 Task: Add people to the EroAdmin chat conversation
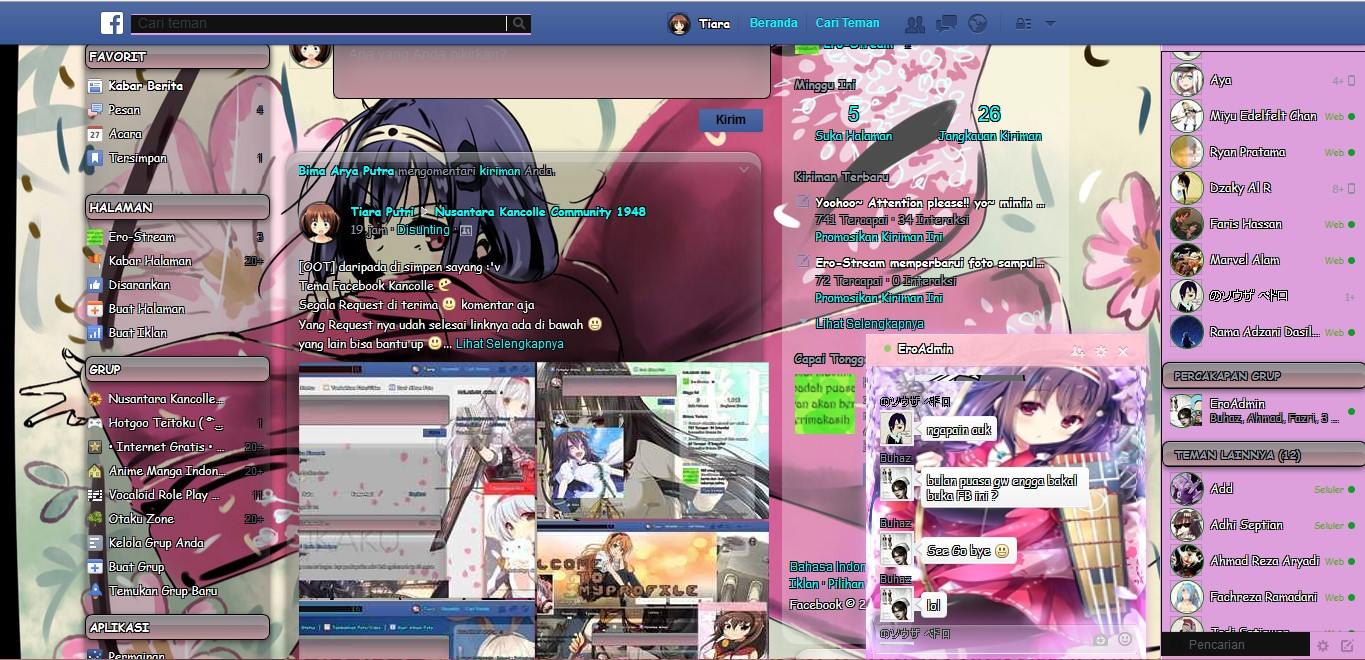(1077, 351)
